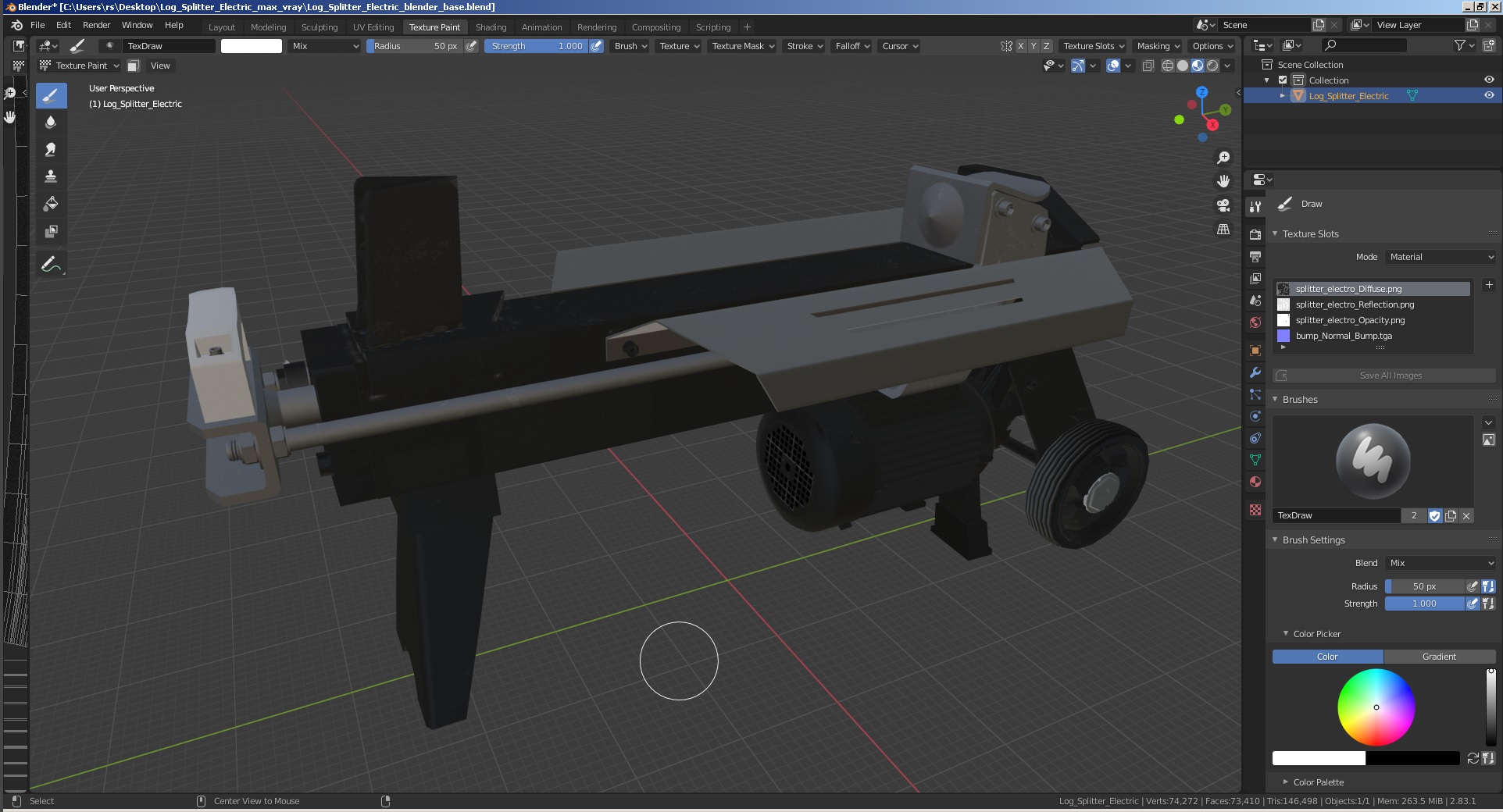The image size is (1503, 812).
Task: Open the Object properties tab
Action: click(1255, 351)
